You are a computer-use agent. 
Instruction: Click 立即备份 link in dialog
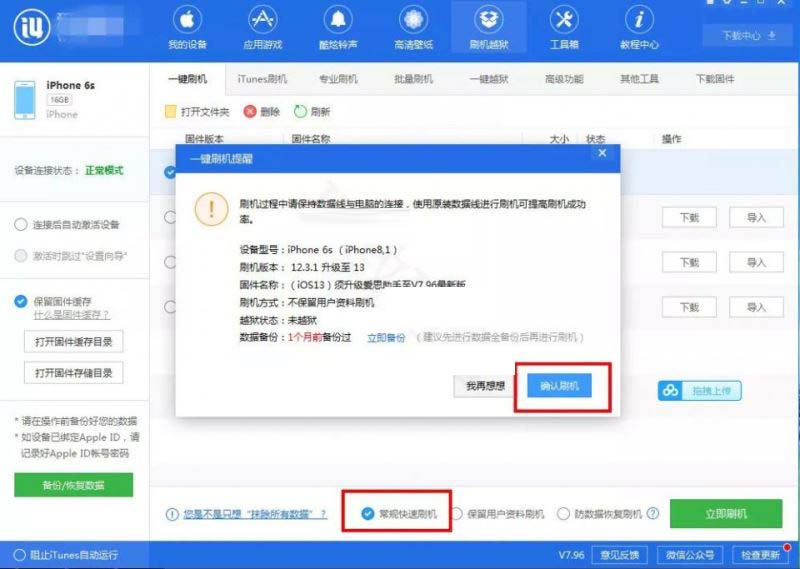click(x=386, y=338)
